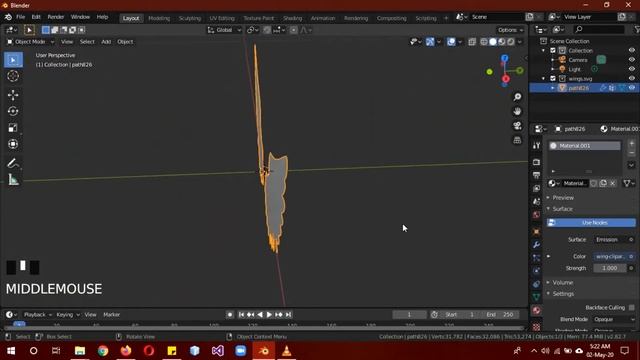
Task: Open the Edit menu
Action: pos(36,17)
